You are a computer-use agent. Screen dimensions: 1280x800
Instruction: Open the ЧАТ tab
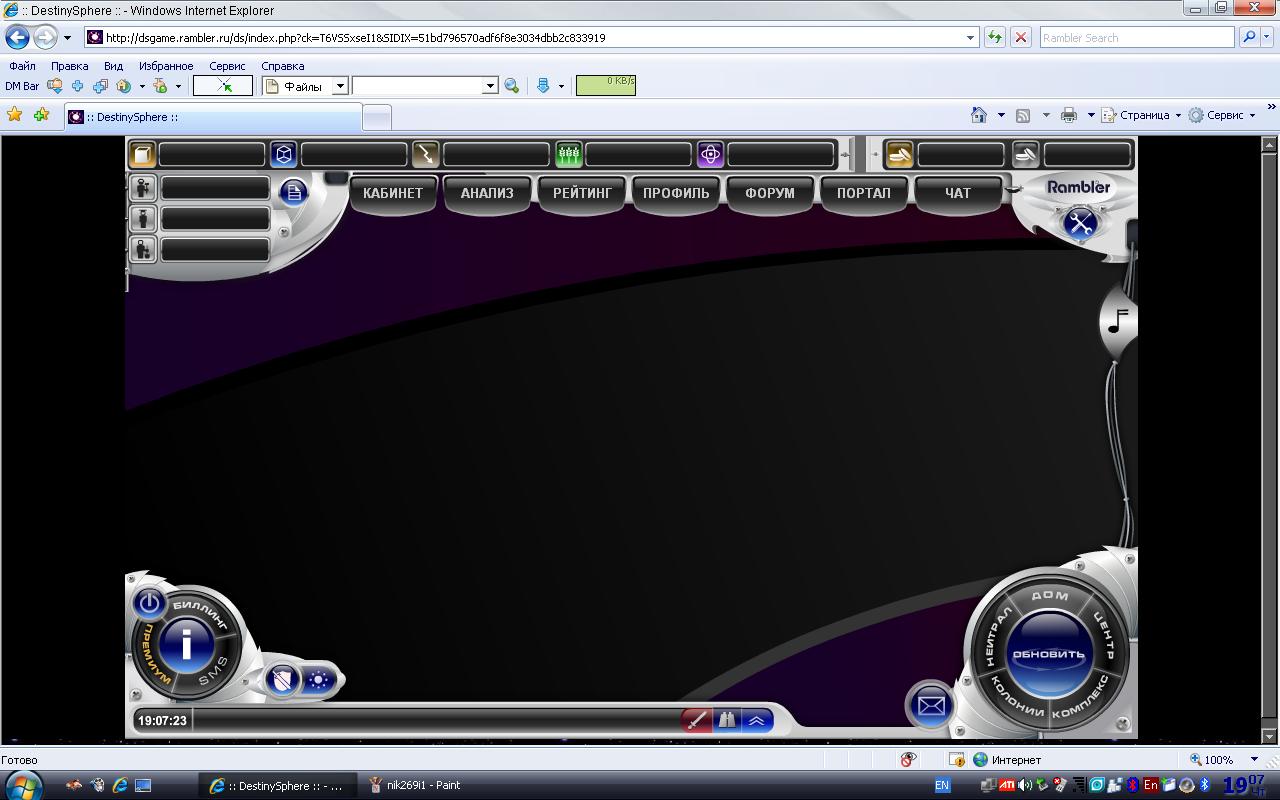click(x=957, y=193)
